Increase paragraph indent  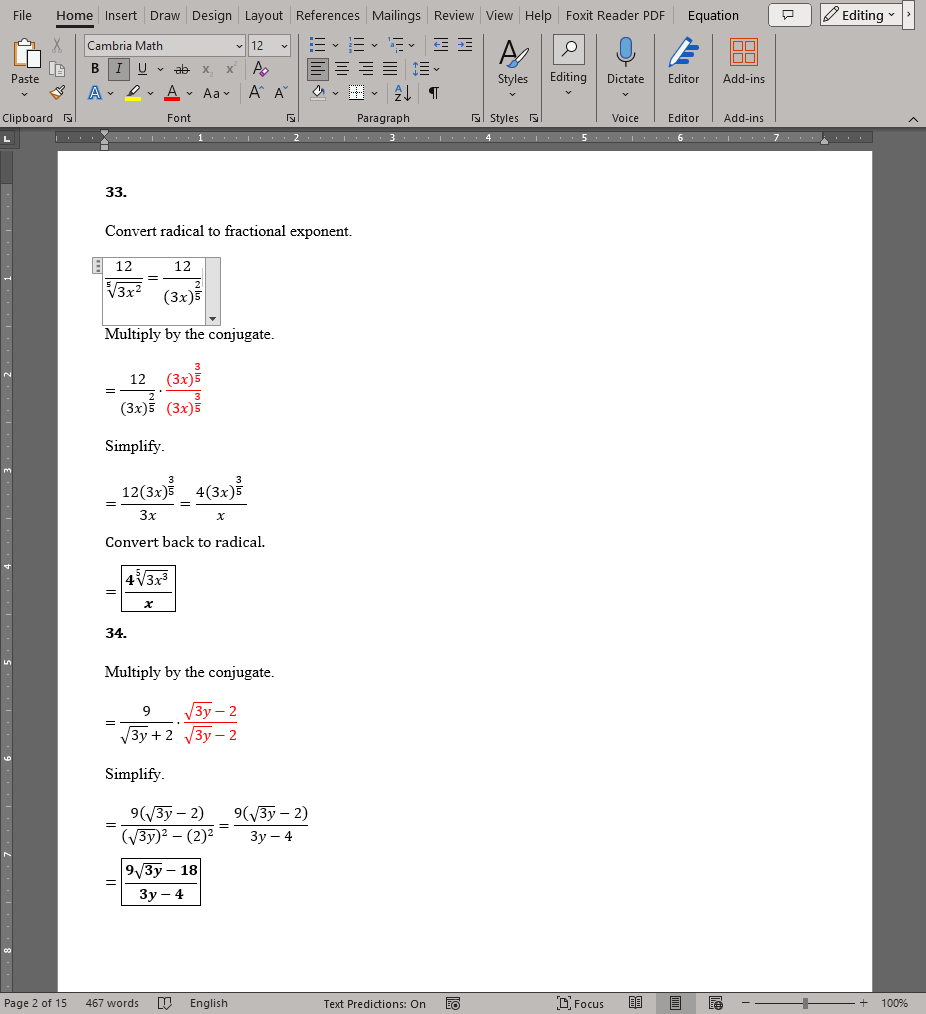465,45
